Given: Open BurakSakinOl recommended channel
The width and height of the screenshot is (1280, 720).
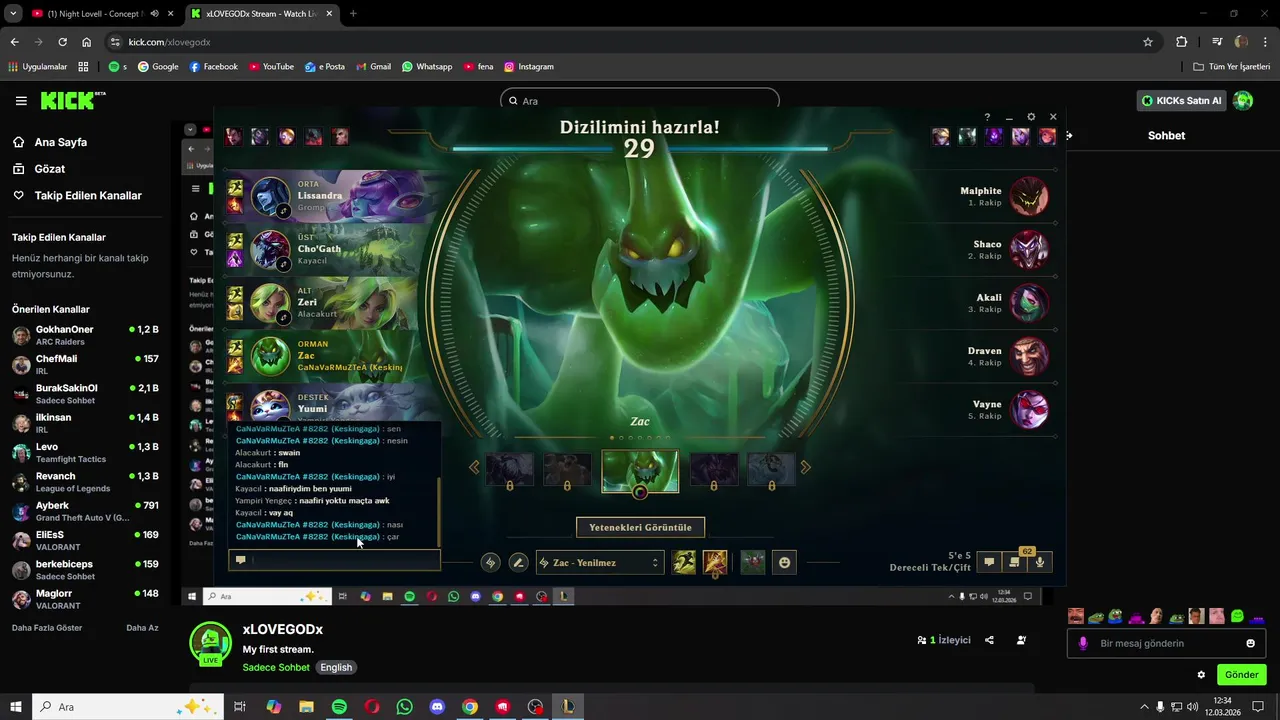Looking at the screenshot, I should (x=85, y=393).
